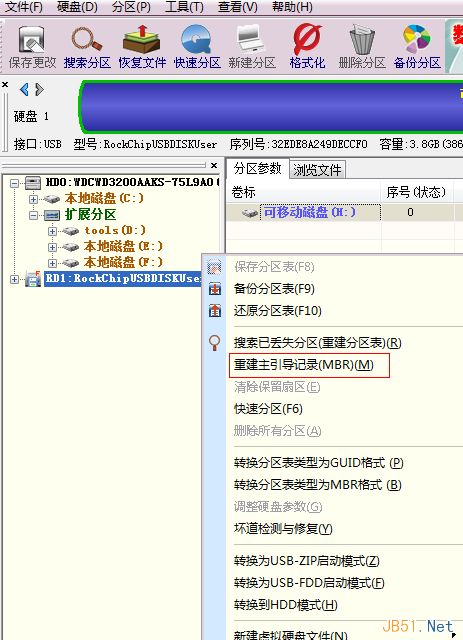Click the blue partition bar on disk map

click(272, 107)
